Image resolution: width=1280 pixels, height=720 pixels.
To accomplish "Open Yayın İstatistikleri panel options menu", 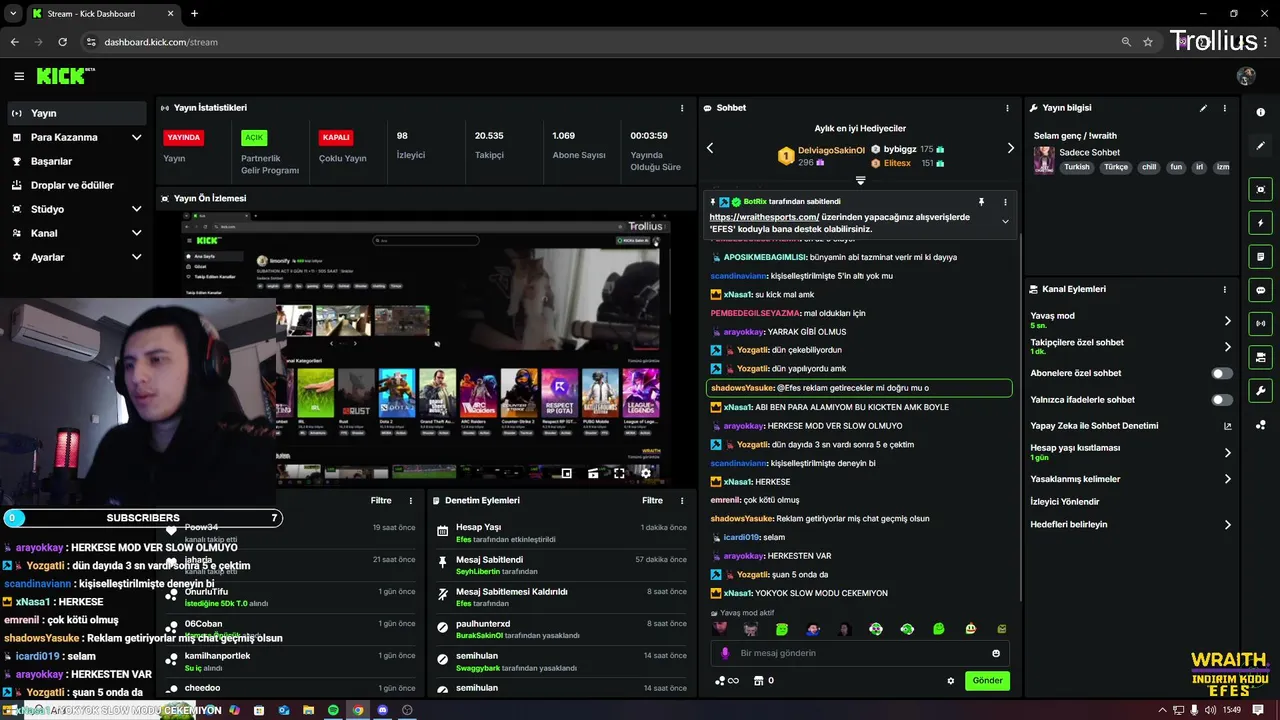I will tap(682, 108).
